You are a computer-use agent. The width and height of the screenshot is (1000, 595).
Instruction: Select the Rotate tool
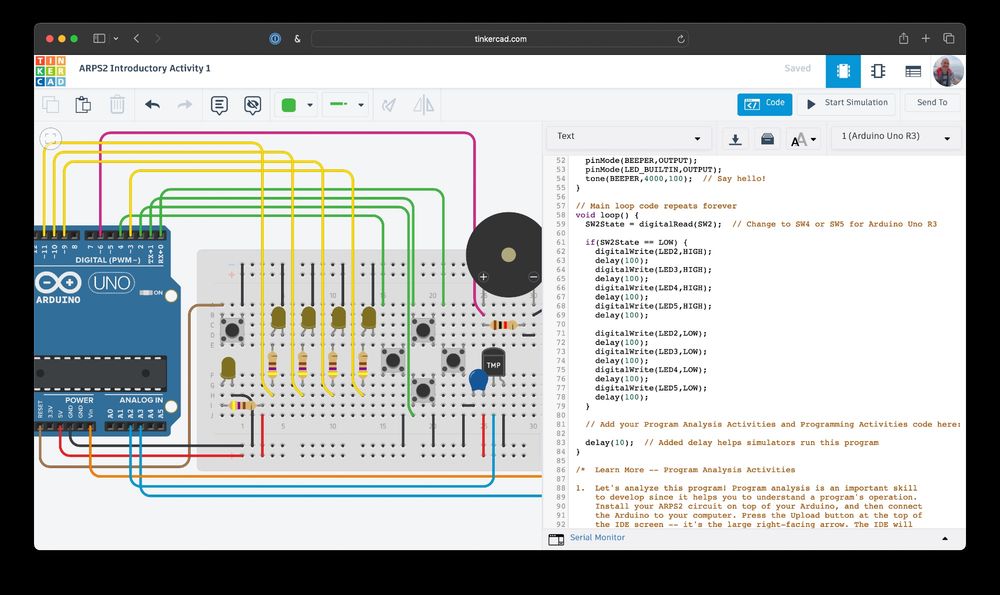[x=389, y=104]
